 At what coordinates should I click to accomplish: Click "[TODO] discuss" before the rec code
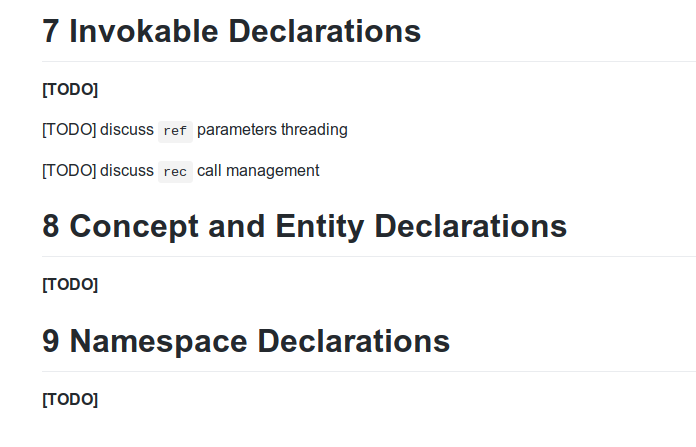pos(98,171)
